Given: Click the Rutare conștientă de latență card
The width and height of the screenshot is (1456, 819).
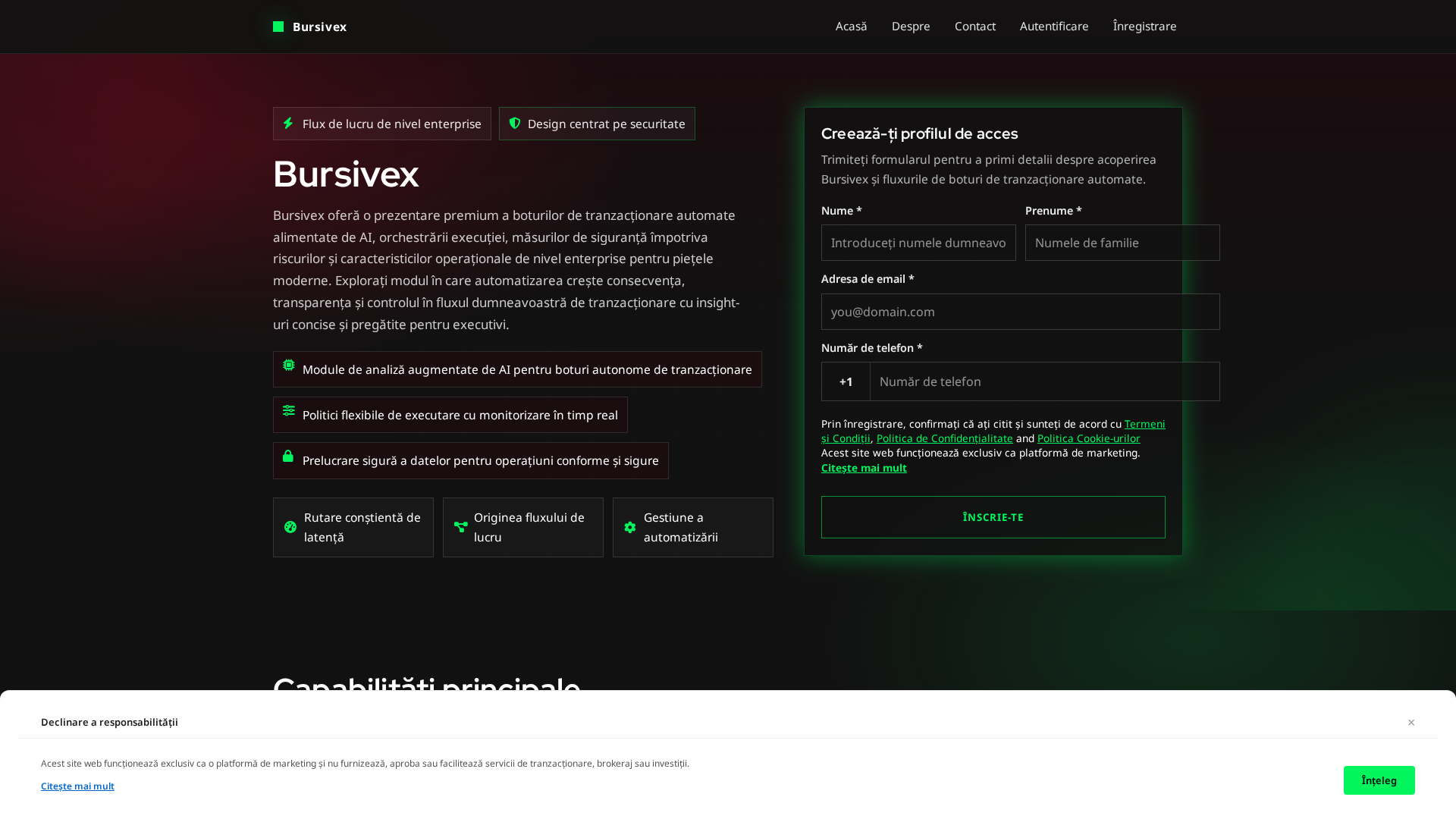Looking at the screenshot, I should [353, 527].
